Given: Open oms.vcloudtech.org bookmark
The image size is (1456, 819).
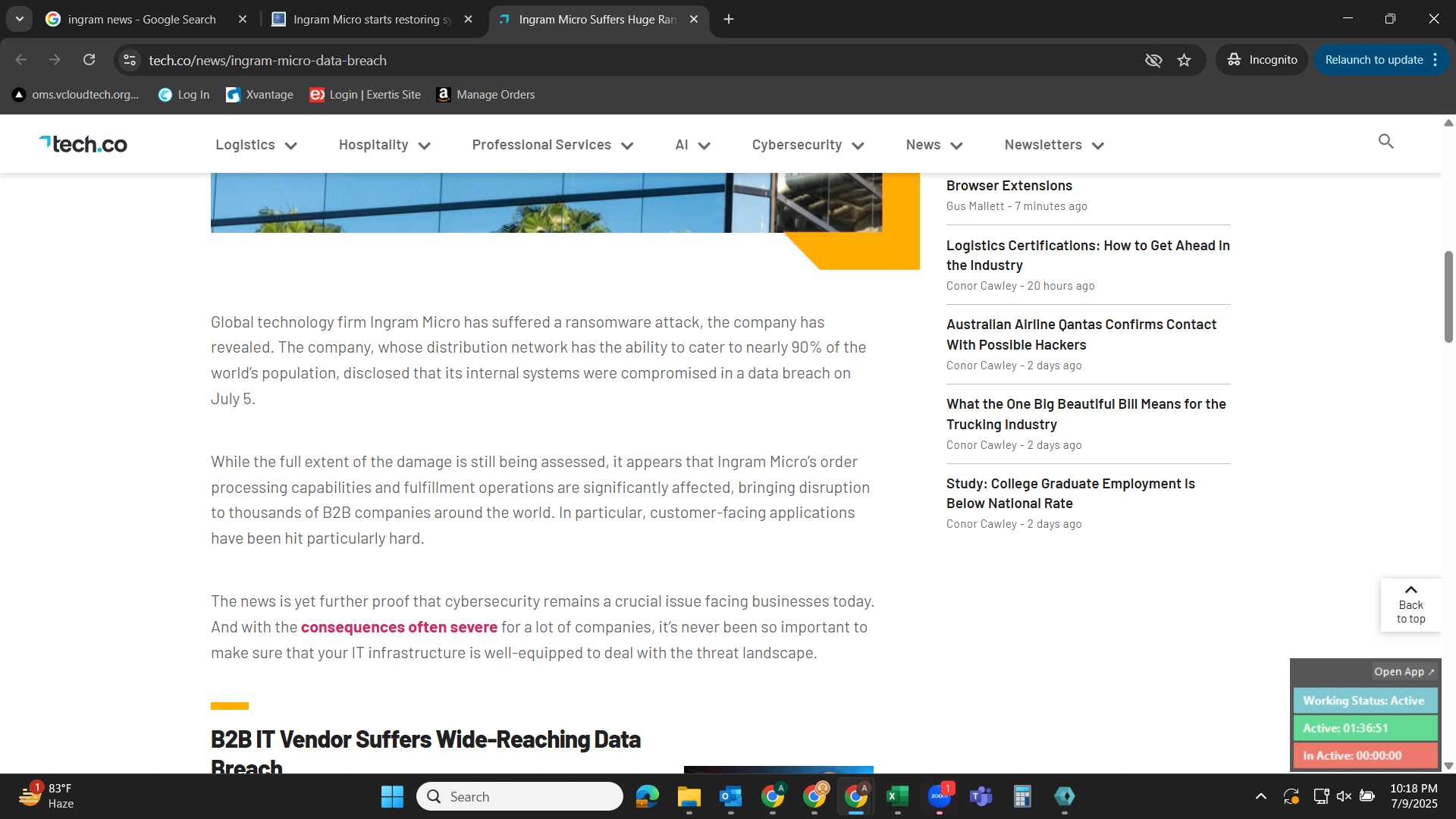Looking at the screenshot, I should 76,95.
